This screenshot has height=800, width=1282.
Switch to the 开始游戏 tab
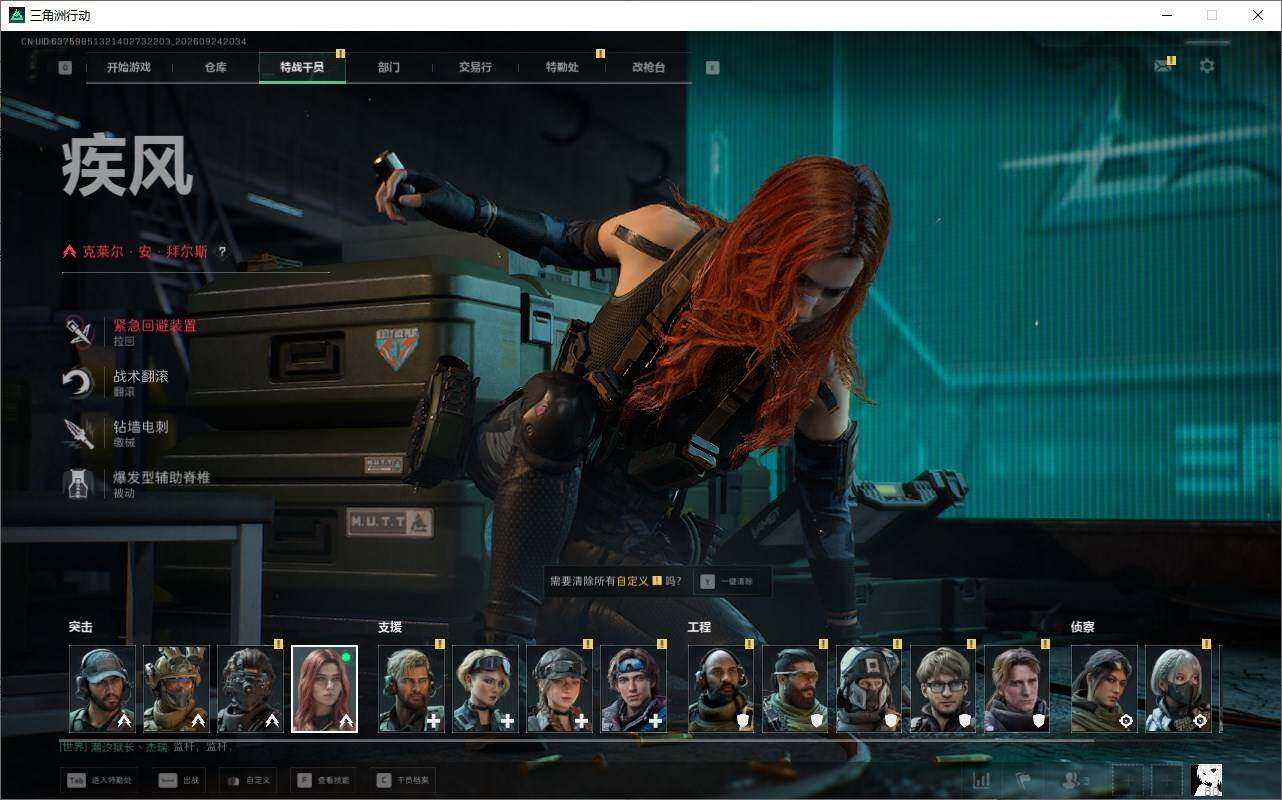129,68
